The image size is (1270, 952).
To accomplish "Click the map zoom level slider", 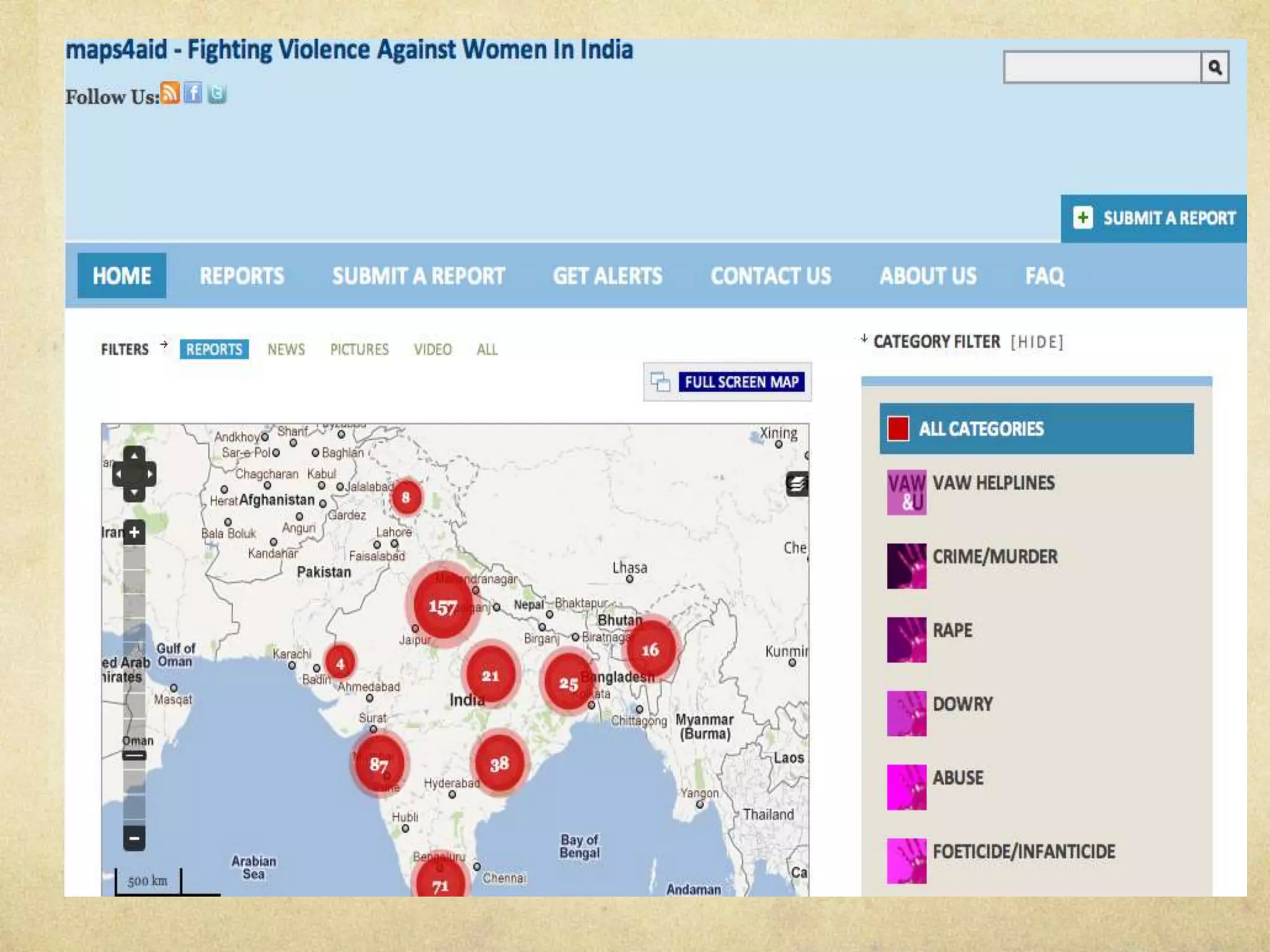I will (x=134, y=755).
